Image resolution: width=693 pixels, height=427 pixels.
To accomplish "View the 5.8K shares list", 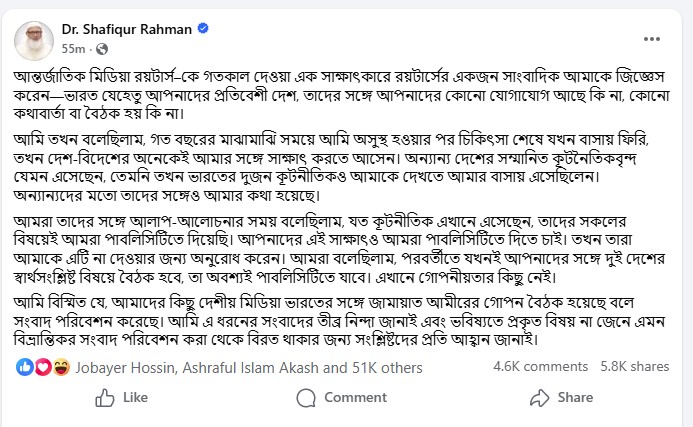I will (x=633, y=368).
